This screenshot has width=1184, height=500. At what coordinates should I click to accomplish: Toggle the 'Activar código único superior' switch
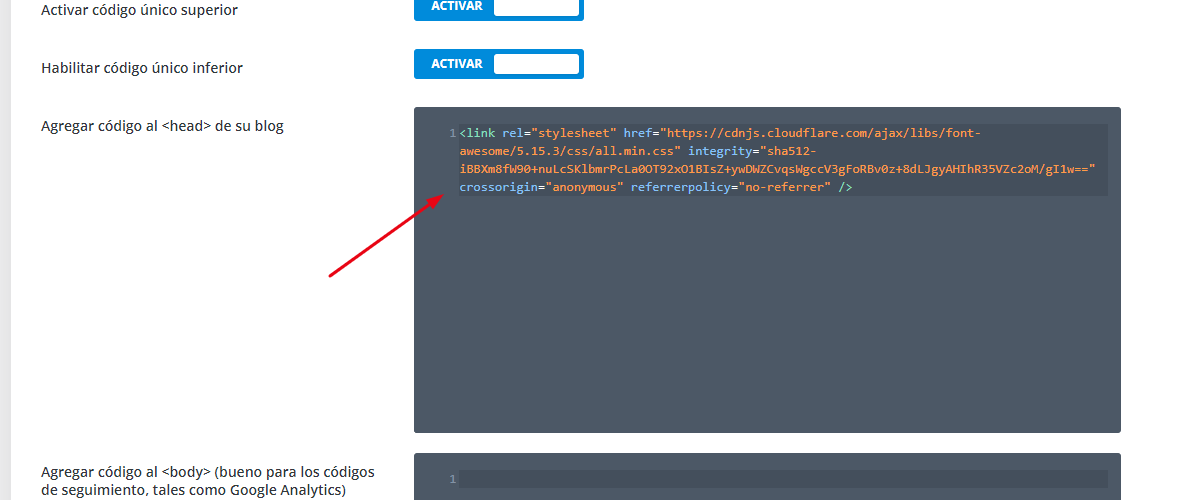(x=498, y=8)
